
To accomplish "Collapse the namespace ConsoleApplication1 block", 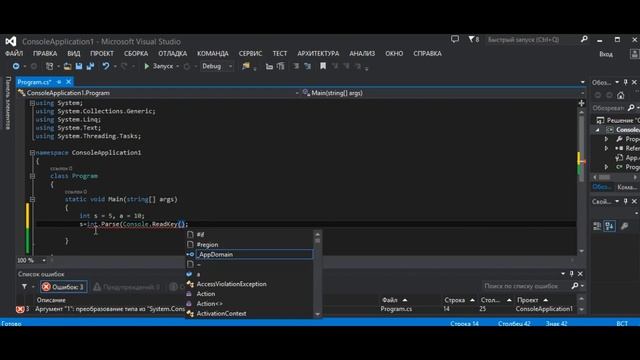I will click(x=32, y=153).
